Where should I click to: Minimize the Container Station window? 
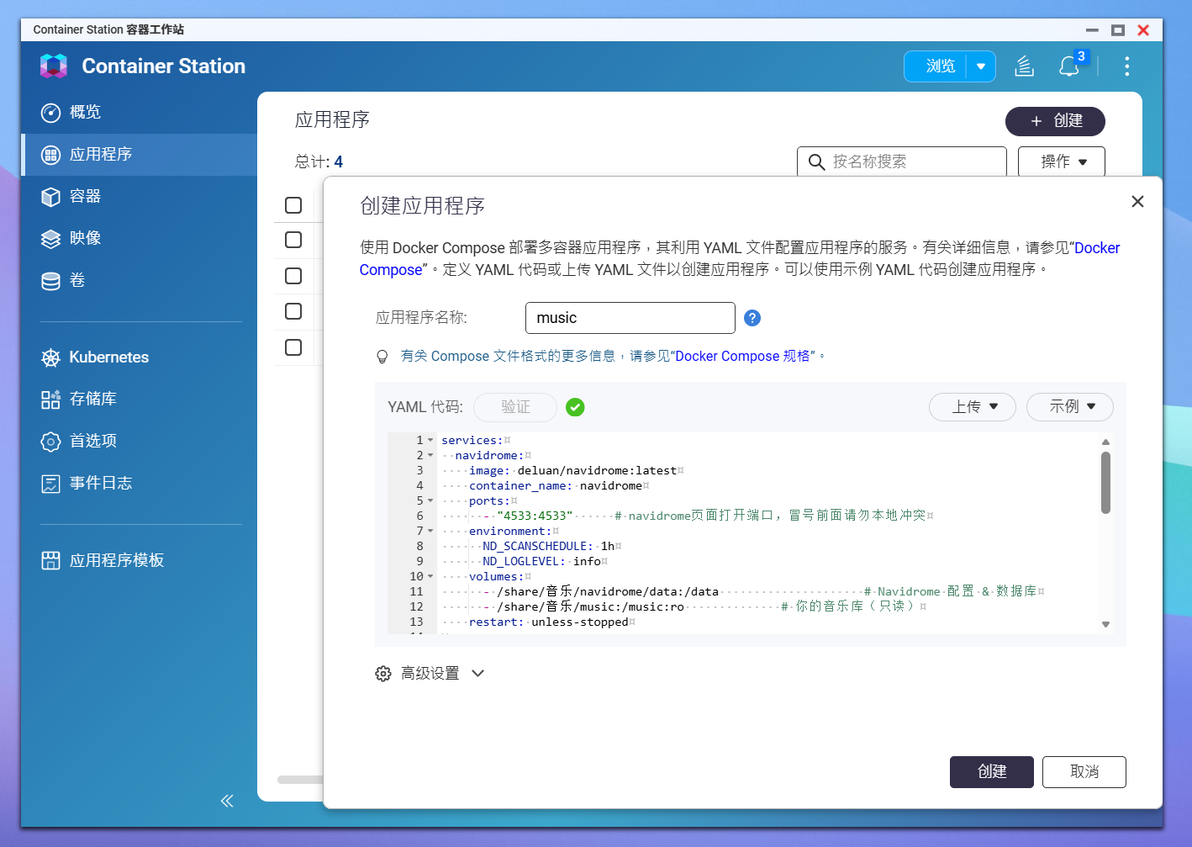pos(1092,30)
